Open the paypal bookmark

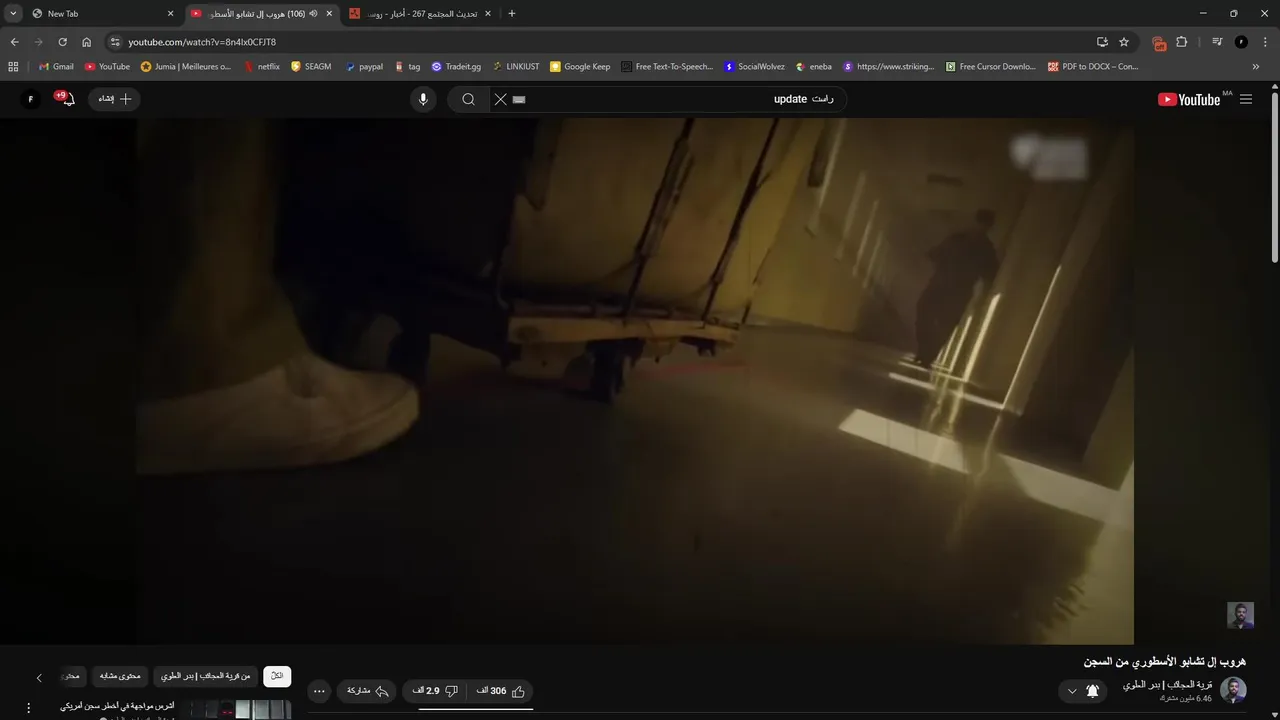[x=364, y=67]
